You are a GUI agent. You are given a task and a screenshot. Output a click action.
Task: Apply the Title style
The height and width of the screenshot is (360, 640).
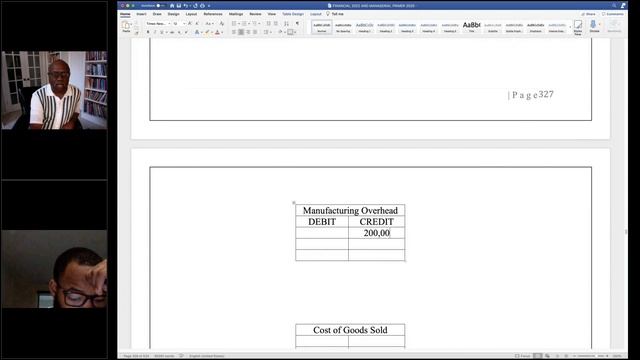pos(471,27)
